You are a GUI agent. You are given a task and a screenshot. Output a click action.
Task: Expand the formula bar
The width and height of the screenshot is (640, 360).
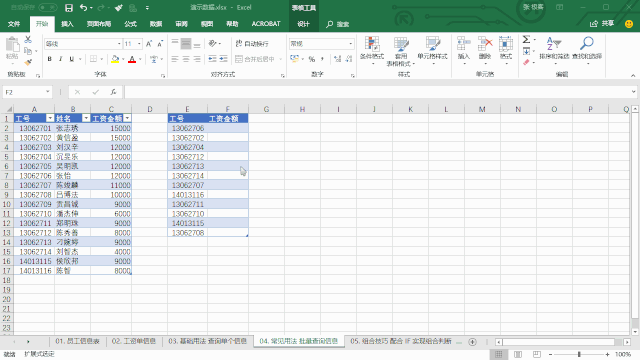coord(633,92)
